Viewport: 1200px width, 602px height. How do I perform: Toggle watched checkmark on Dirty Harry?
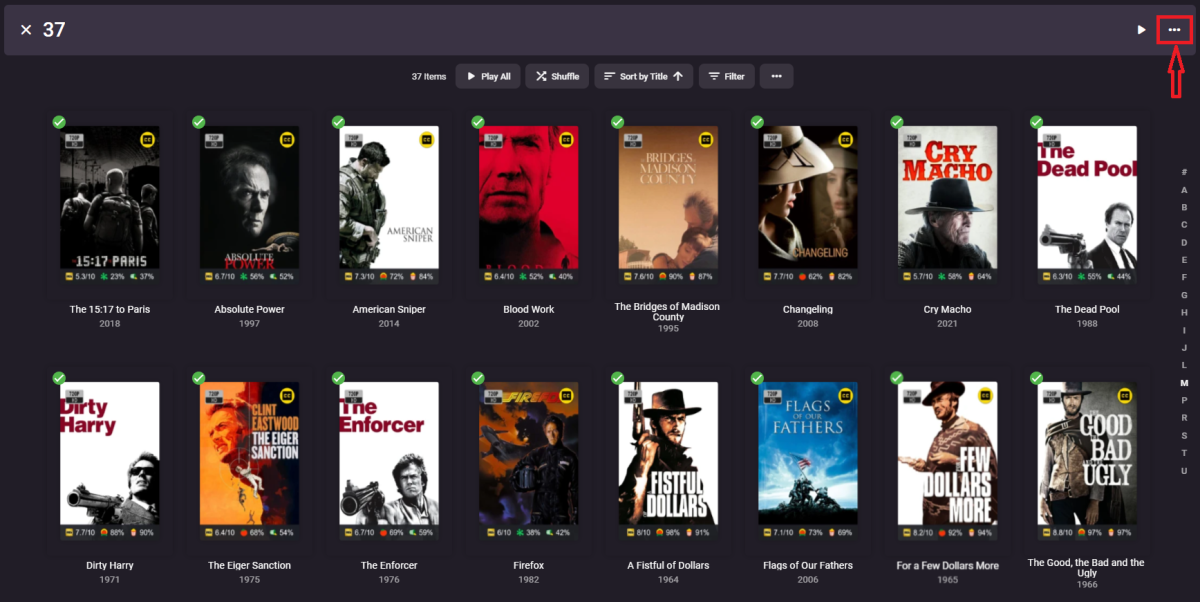point(59,378)
